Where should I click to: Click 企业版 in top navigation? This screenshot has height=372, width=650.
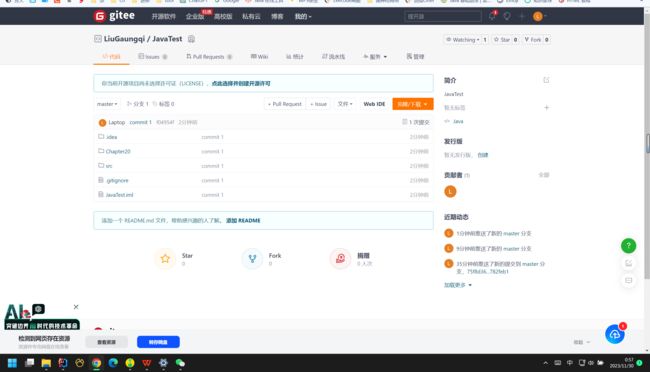(195, 16)
